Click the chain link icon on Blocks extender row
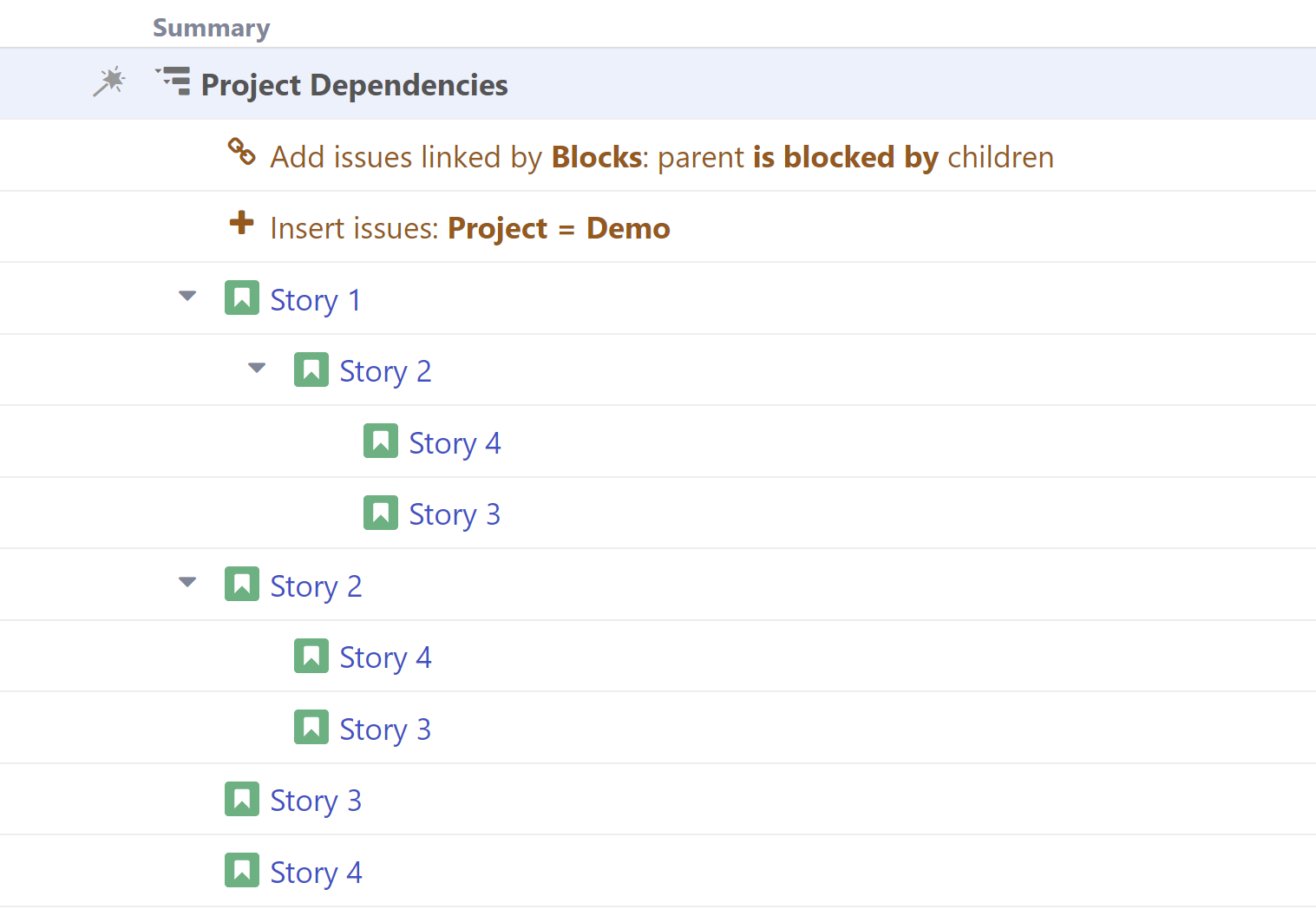Image resolution: width=1316 pixels, height=909 pixels. coord(241,152)
